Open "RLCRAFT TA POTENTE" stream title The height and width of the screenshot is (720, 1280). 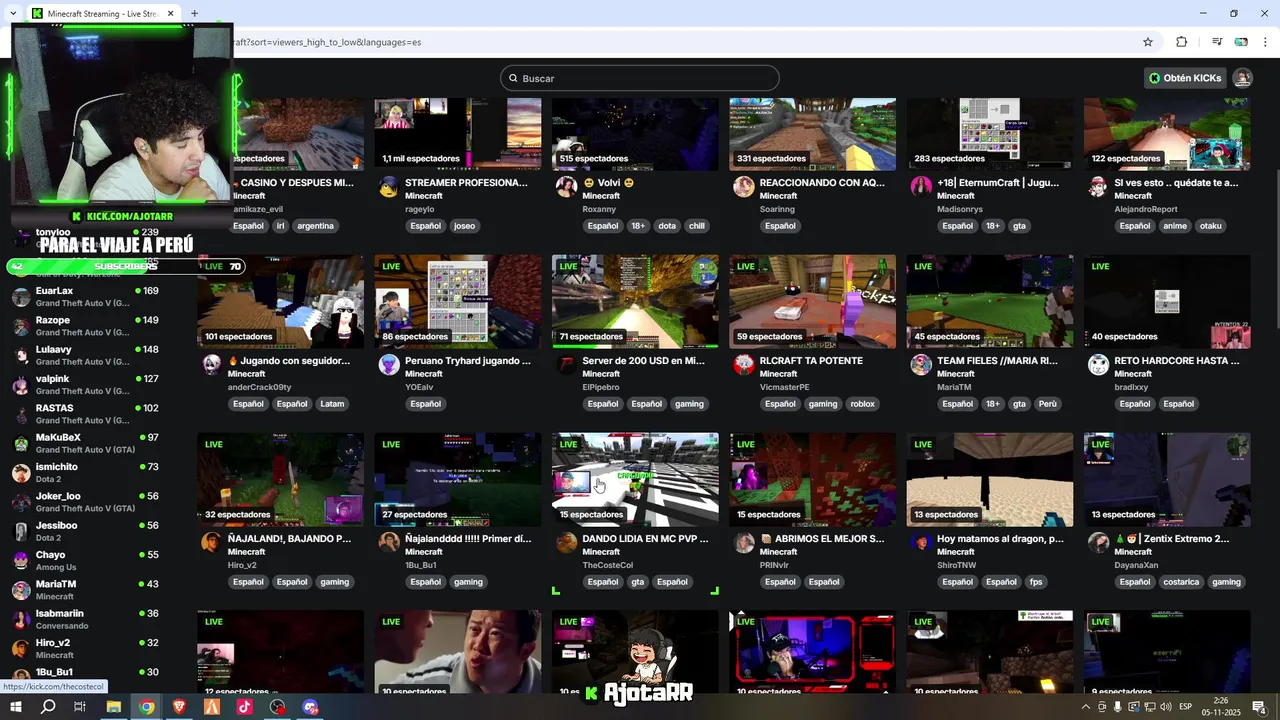[x=811, y=361]
